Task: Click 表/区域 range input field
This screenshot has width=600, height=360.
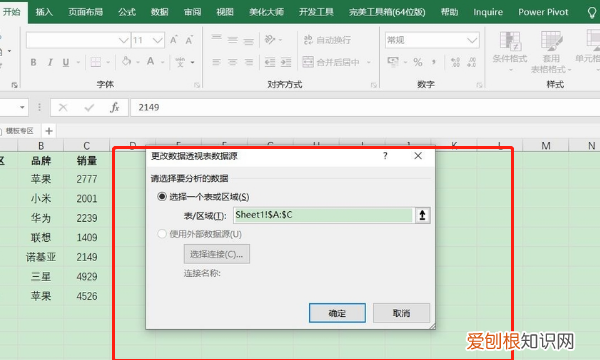Action: click(x=324, y=215)
